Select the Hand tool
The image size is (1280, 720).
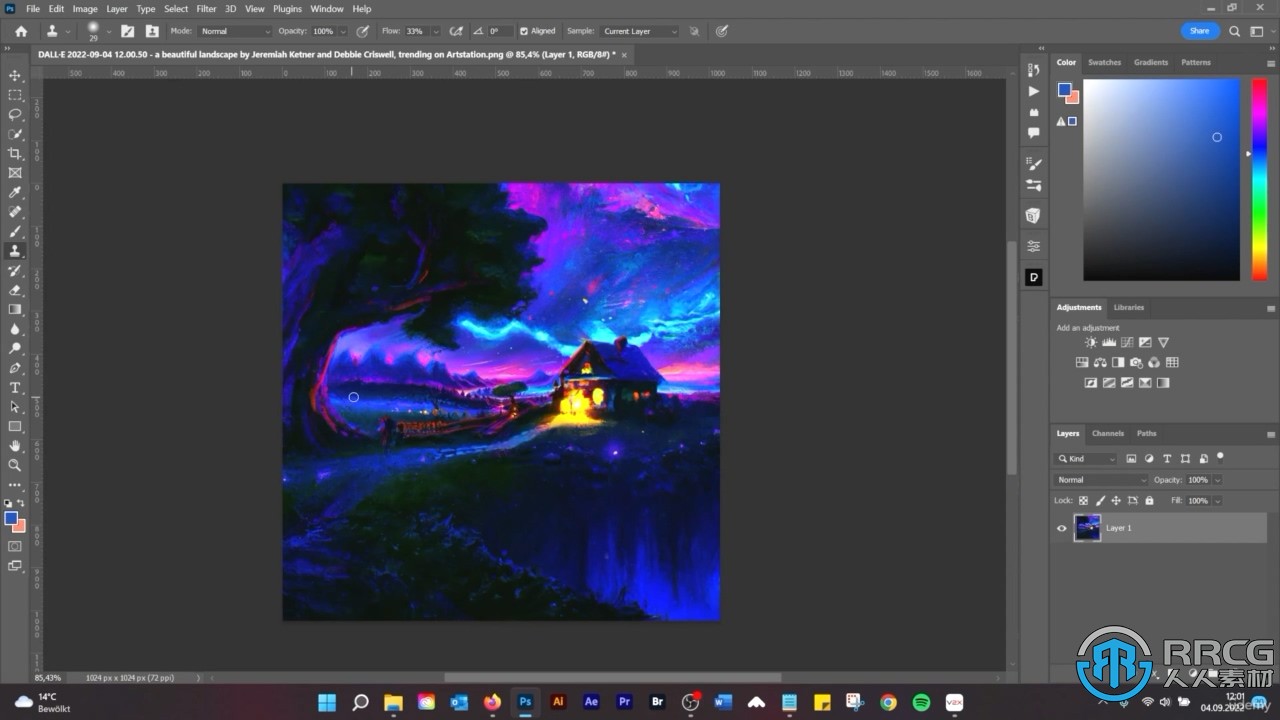[15, 446]
